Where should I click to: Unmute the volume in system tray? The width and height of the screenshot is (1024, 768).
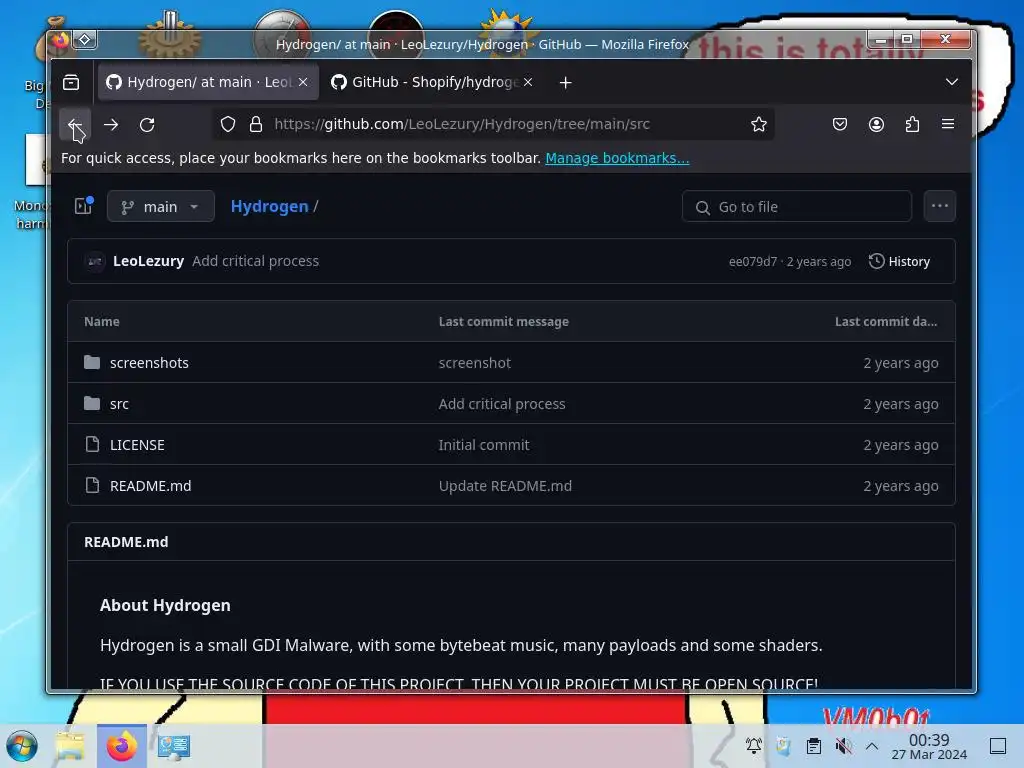coord(843,746)
